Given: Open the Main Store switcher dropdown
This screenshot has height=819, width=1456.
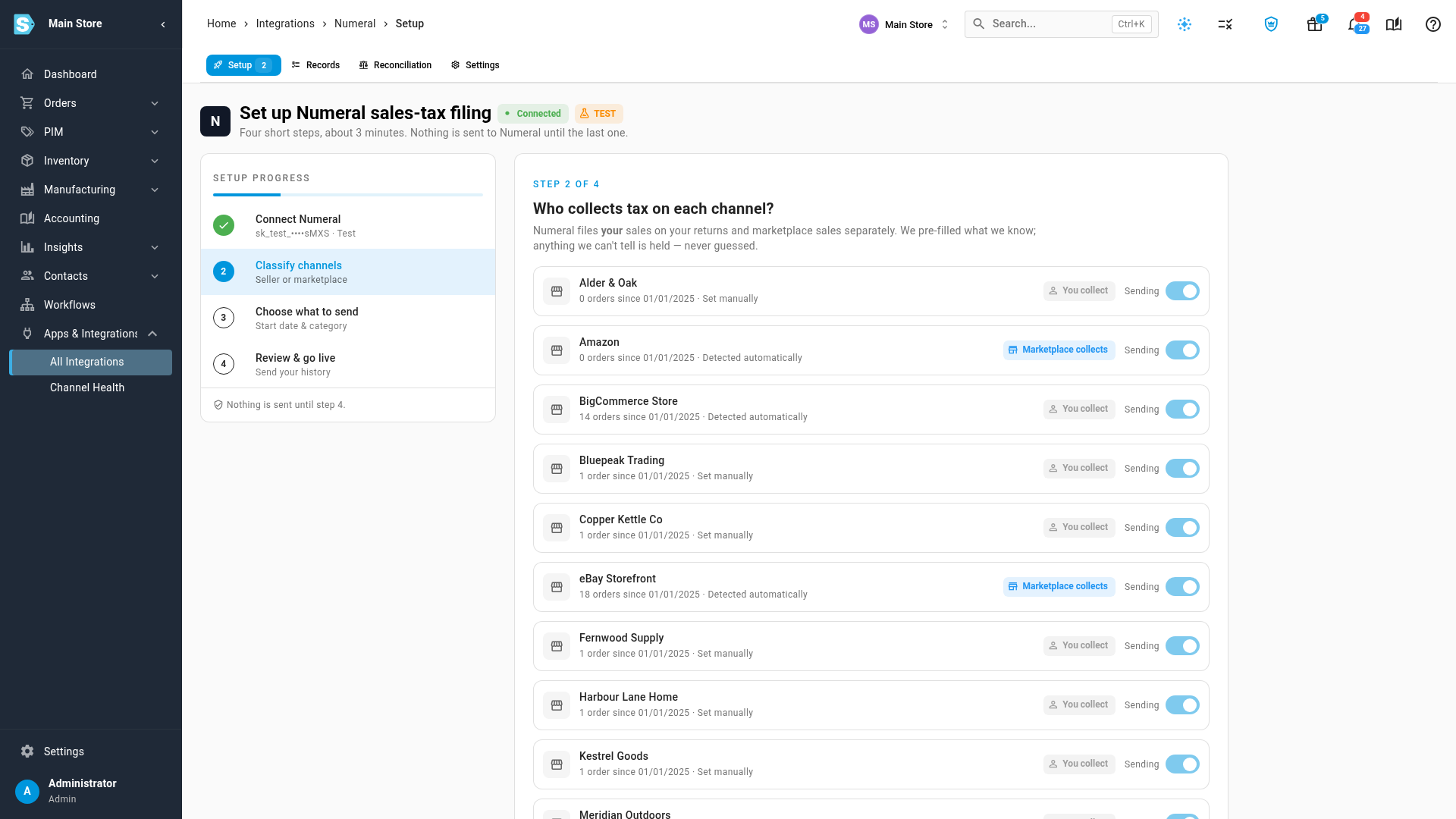Looking at the screenshot, I should pyautogui.click(x=904, y=24).
